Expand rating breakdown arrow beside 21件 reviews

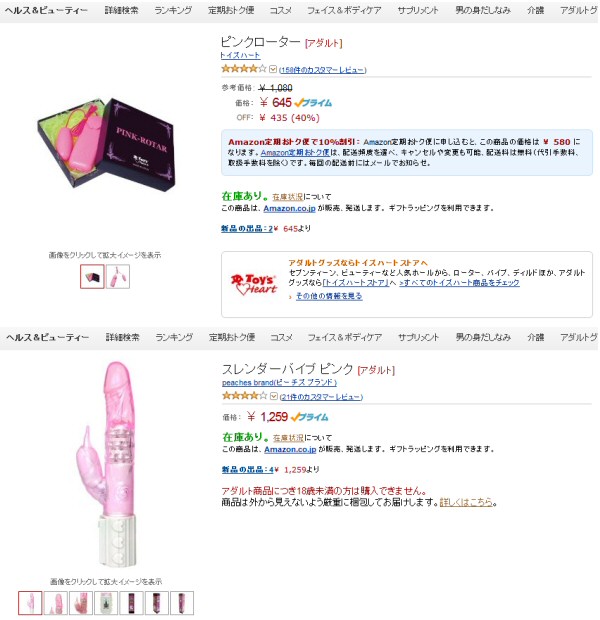[274, 396]
